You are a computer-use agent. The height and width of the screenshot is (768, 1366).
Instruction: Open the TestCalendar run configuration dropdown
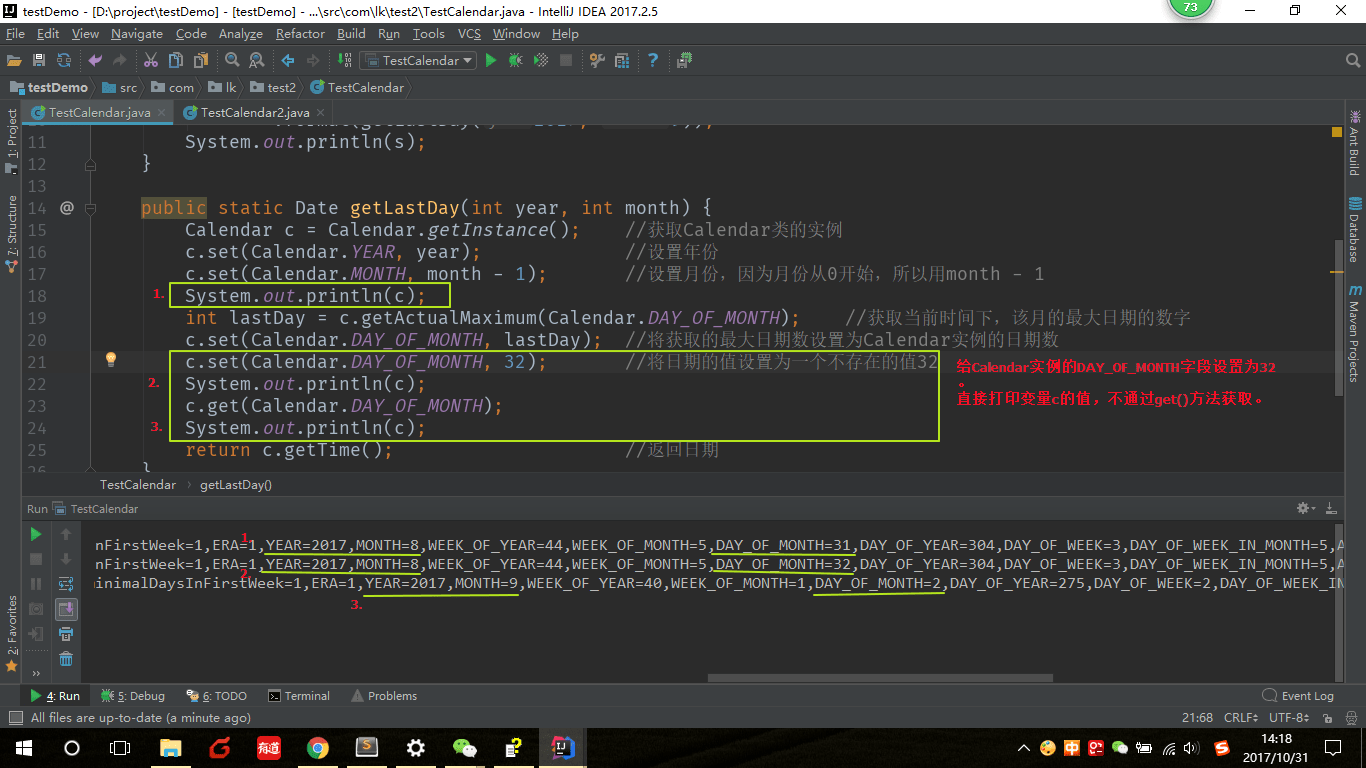click(x=418, y=60)
